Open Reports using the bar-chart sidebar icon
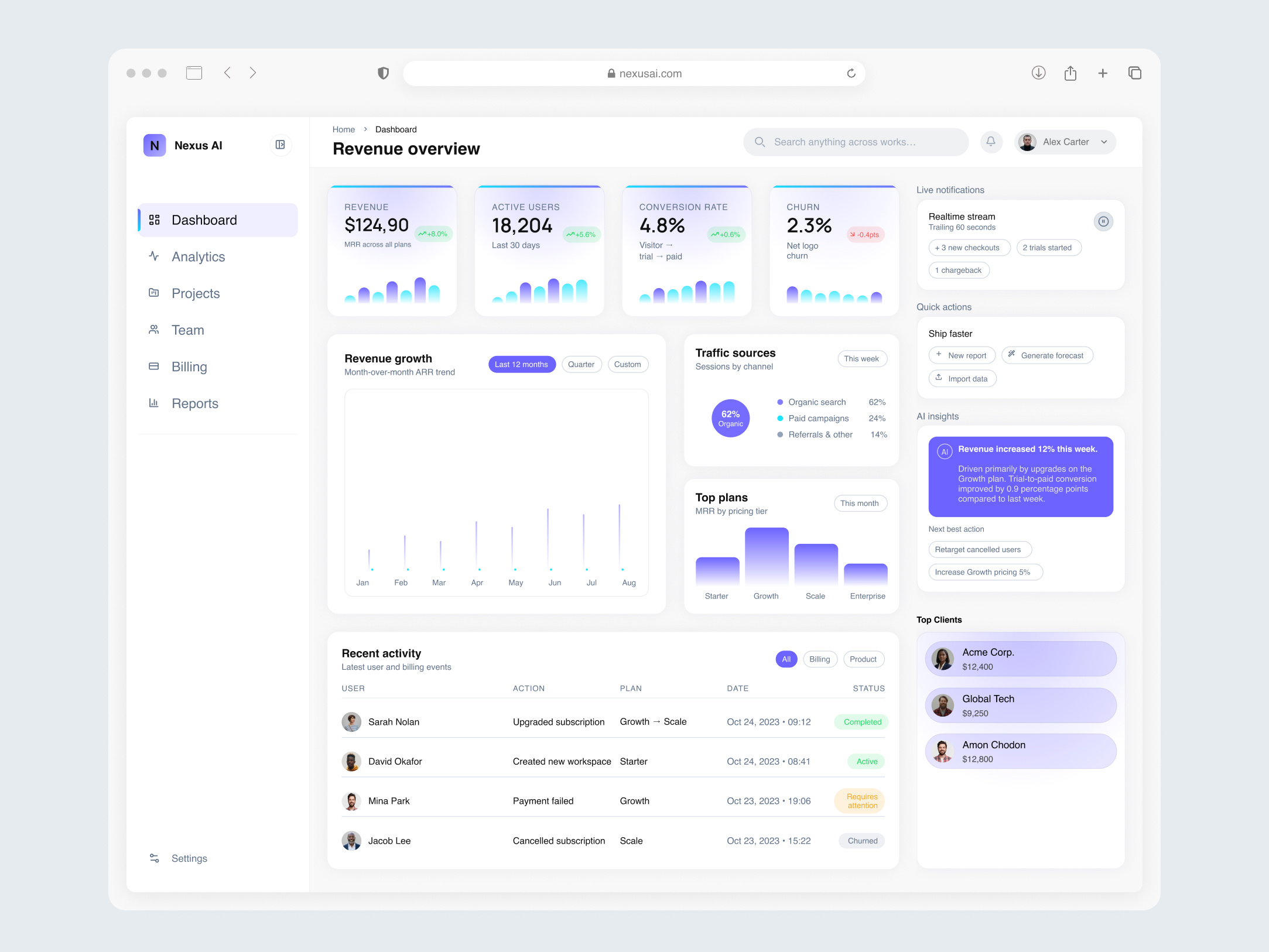The width and height of the screenshot is (1269, 952). click(153, 403)
